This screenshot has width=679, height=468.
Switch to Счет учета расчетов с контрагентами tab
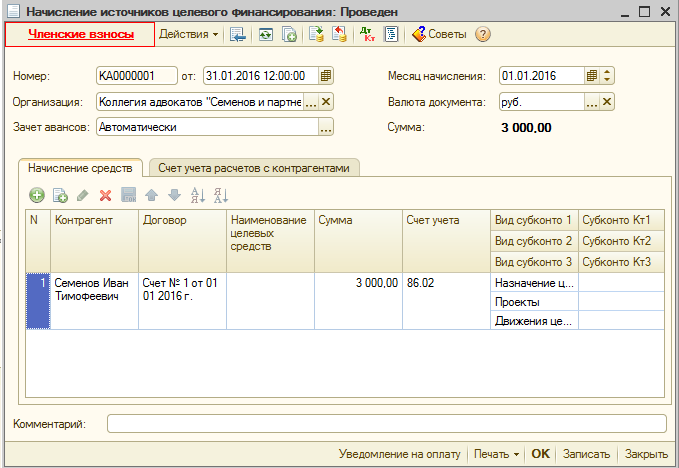coord(254,168)
